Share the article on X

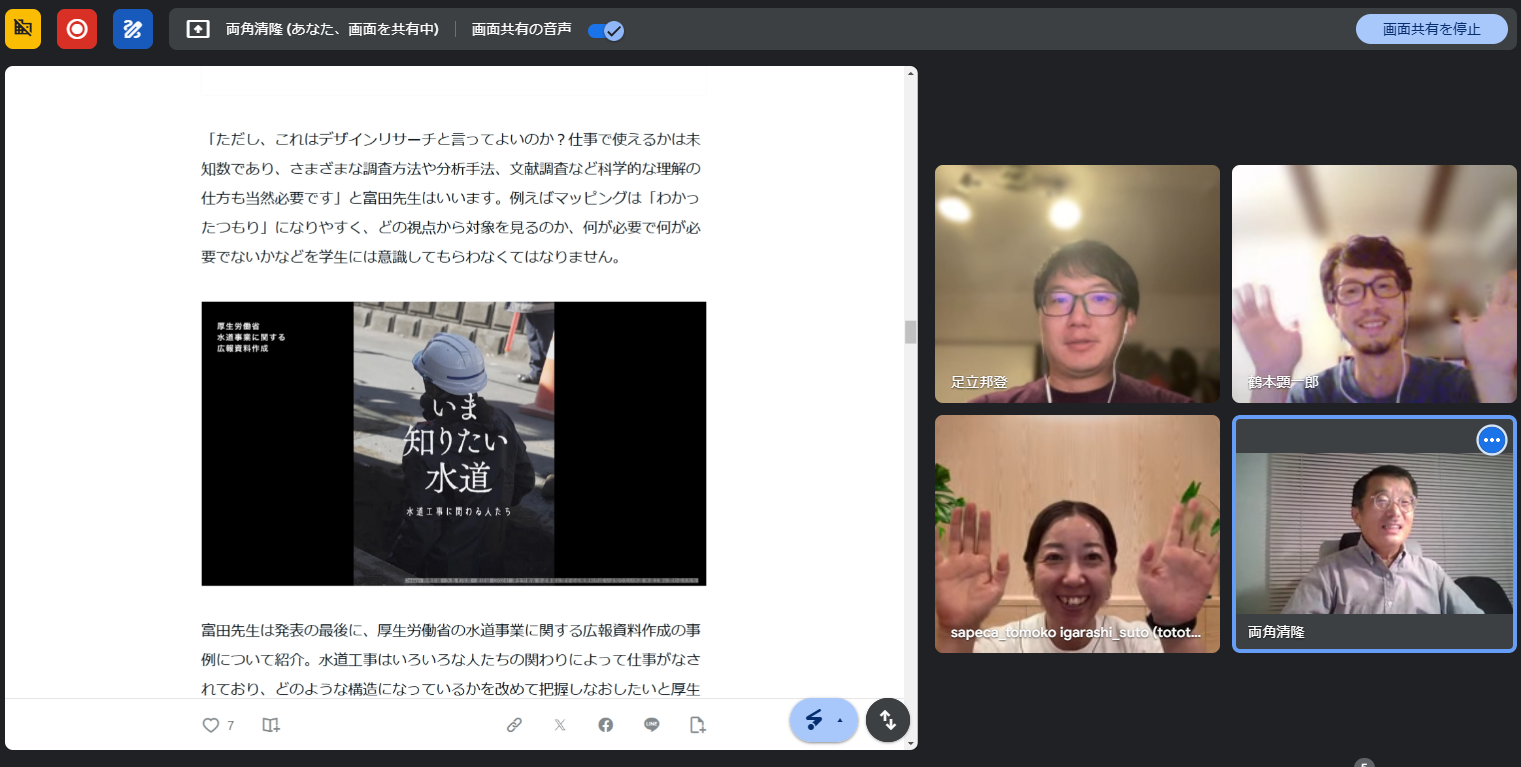560,725
